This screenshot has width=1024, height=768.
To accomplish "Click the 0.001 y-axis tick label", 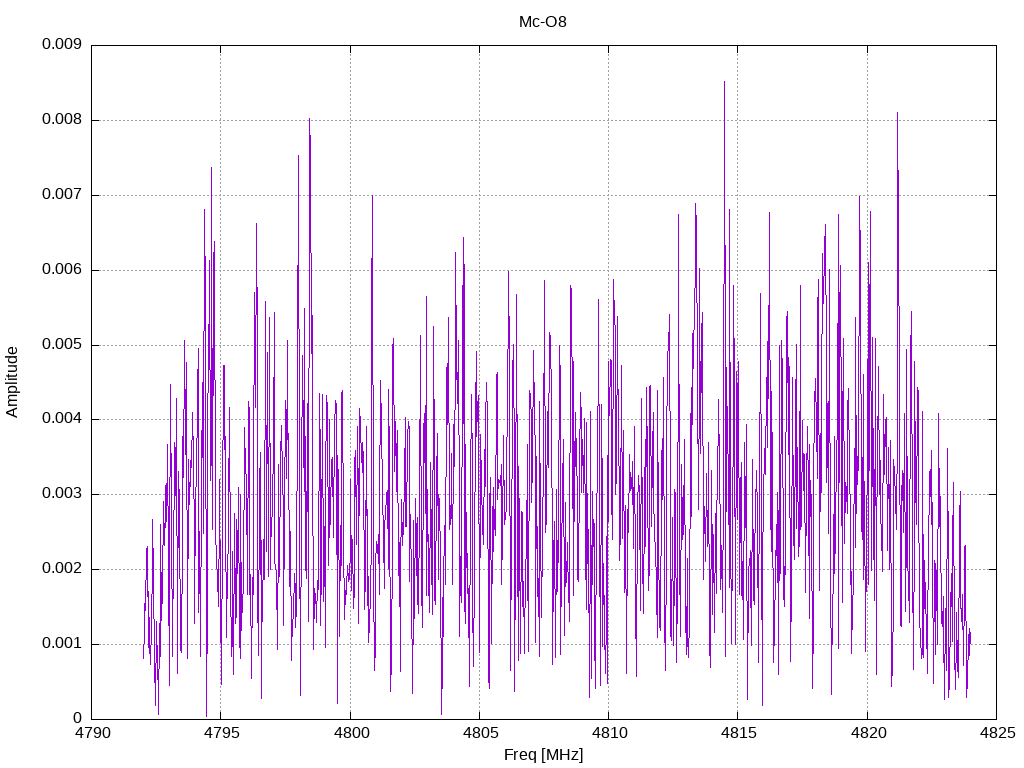I will click(x=62, y=643).
